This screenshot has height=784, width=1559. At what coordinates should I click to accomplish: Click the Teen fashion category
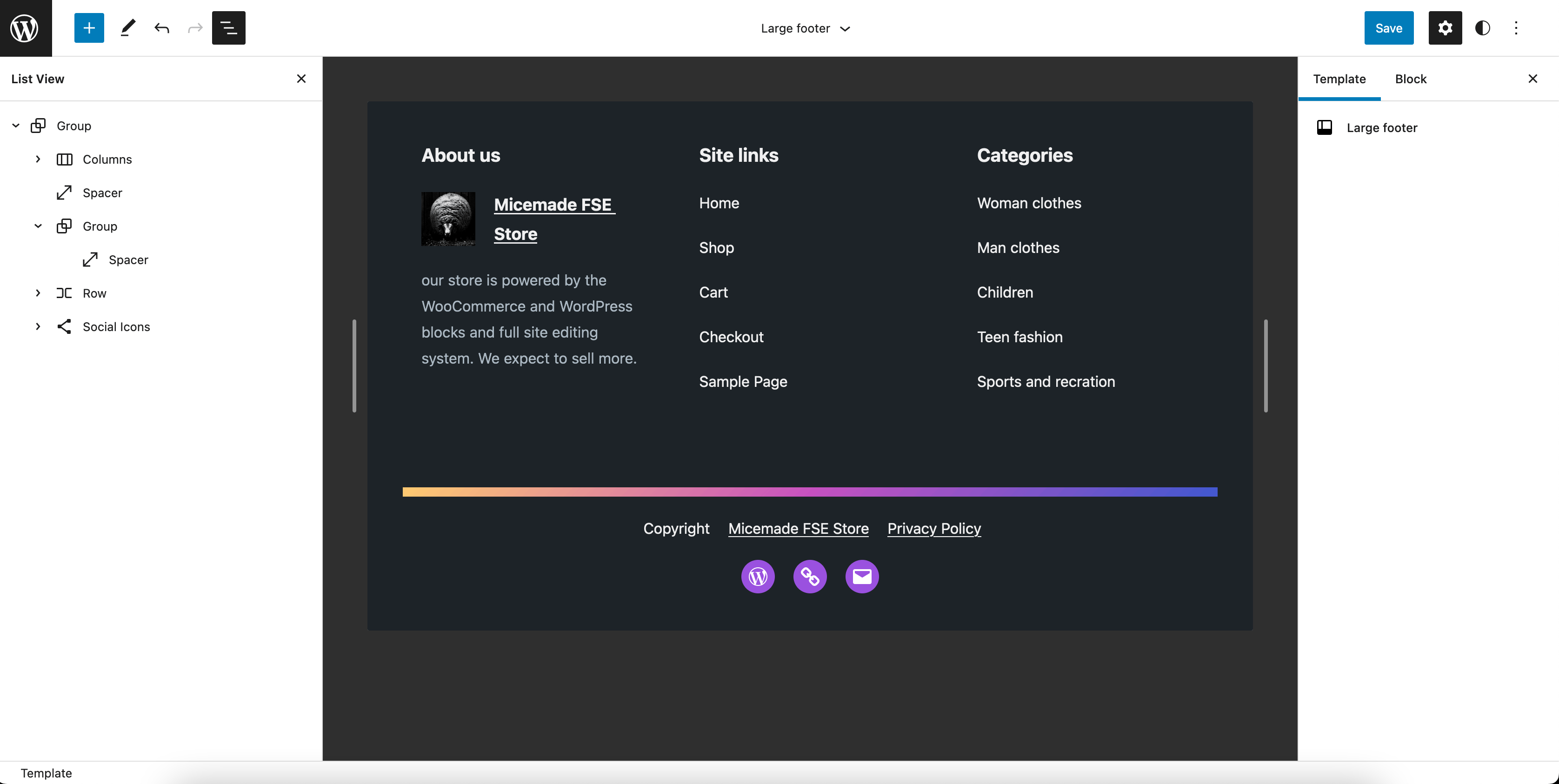point(1020,337)
